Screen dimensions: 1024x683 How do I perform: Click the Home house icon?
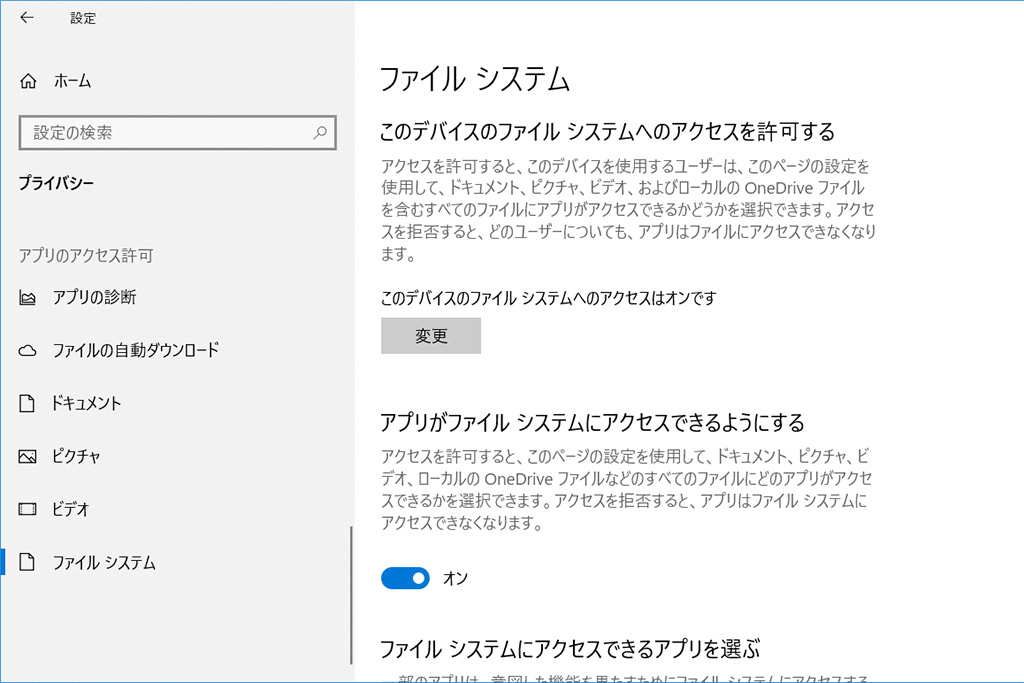click(x=28, y=81)
